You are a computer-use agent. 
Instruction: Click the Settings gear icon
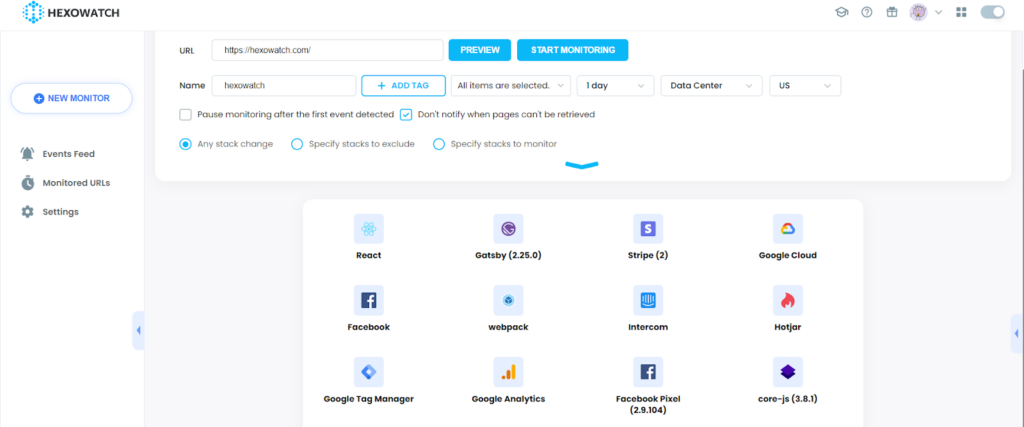click(x=27, y=212)
